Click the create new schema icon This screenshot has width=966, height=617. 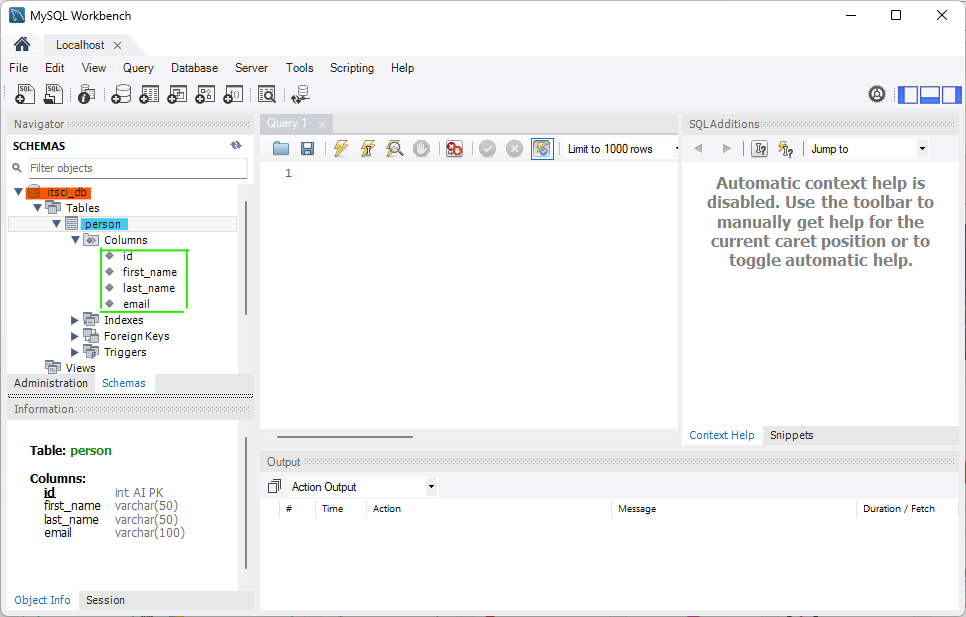121,94
